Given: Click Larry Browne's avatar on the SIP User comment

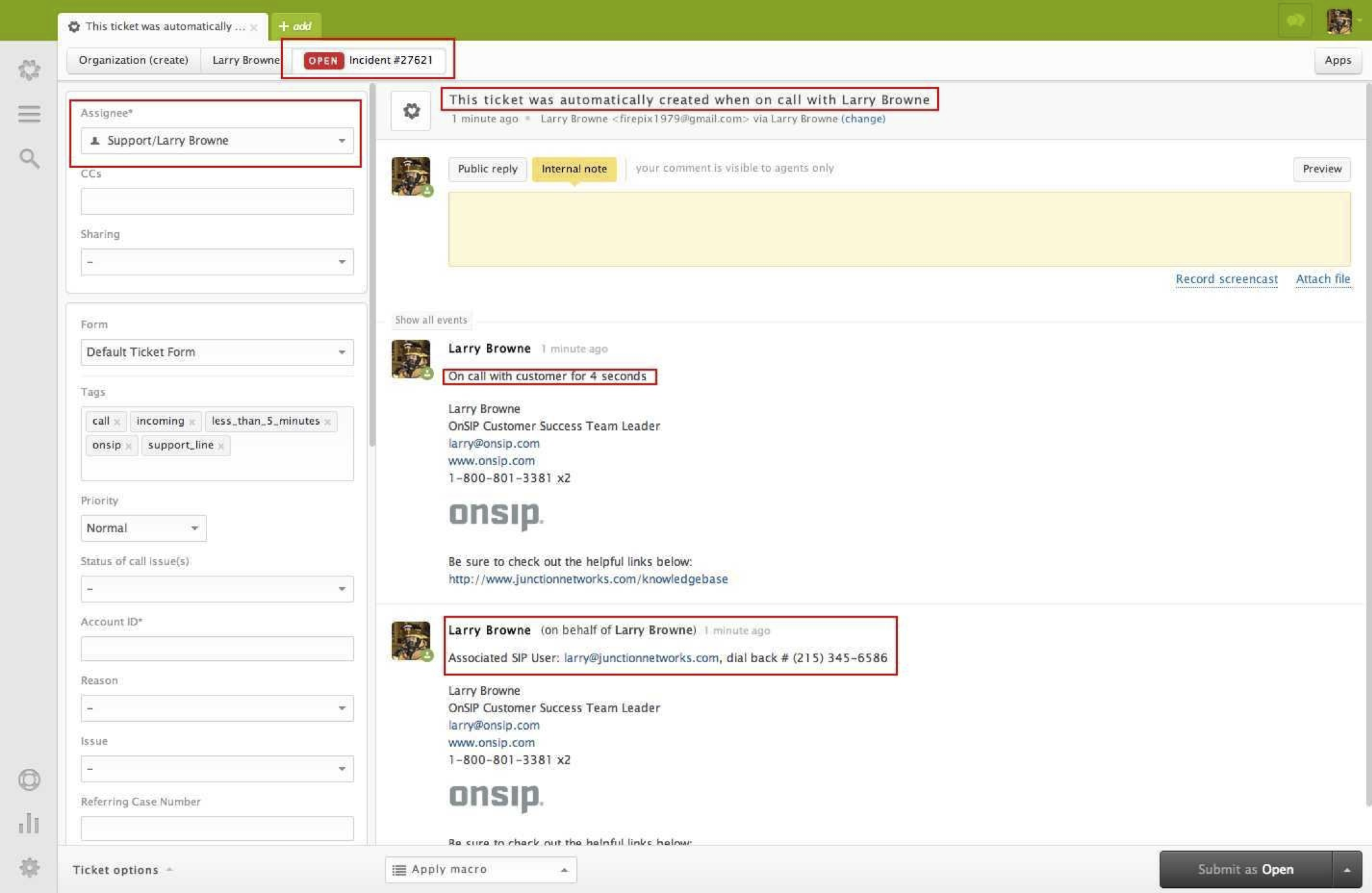Looking at the screenshot, I should pos(411,641).
